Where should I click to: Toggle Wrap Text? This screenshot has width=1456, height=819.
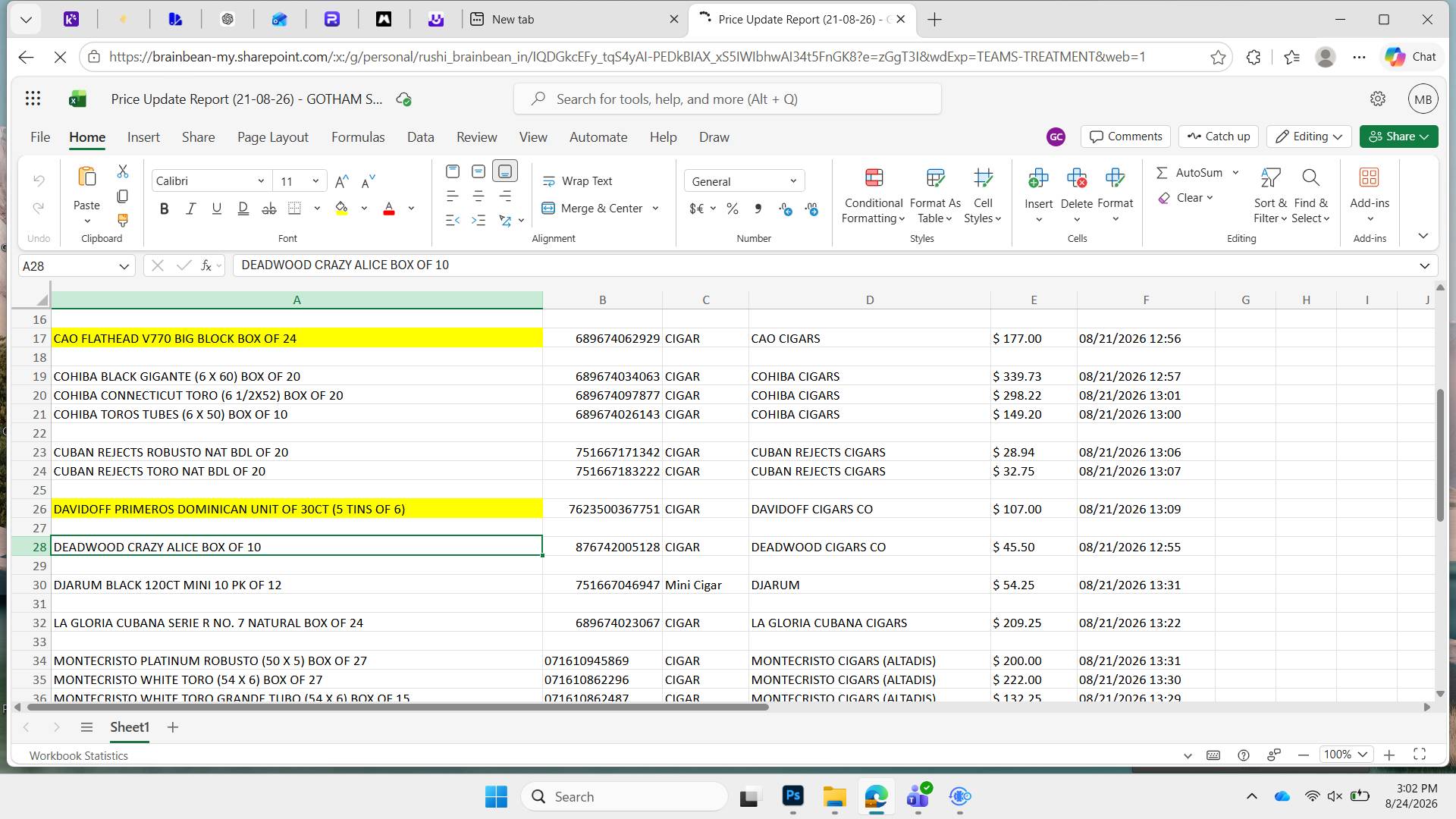point(577,181)
